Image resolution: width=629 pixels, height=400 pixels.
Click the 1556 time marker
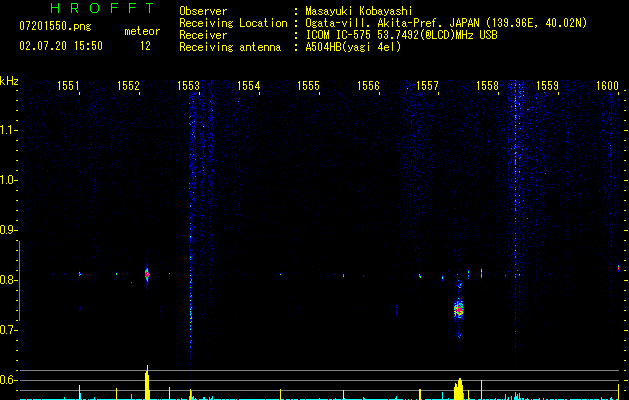click(x=368, y=85)
